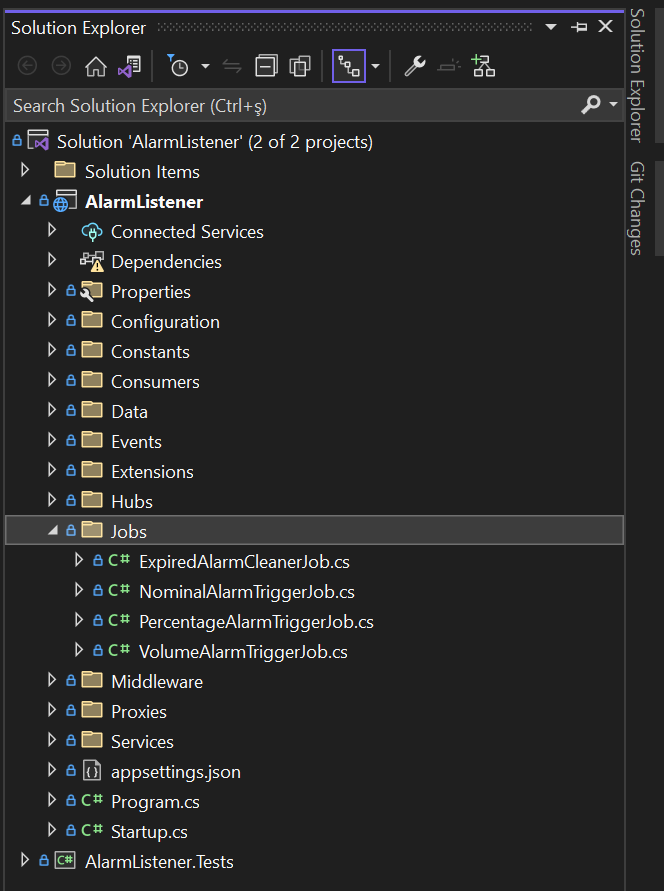664x891 pixels.
Task: Click the Show All Files toolbar icon
Action: (300, 67)
